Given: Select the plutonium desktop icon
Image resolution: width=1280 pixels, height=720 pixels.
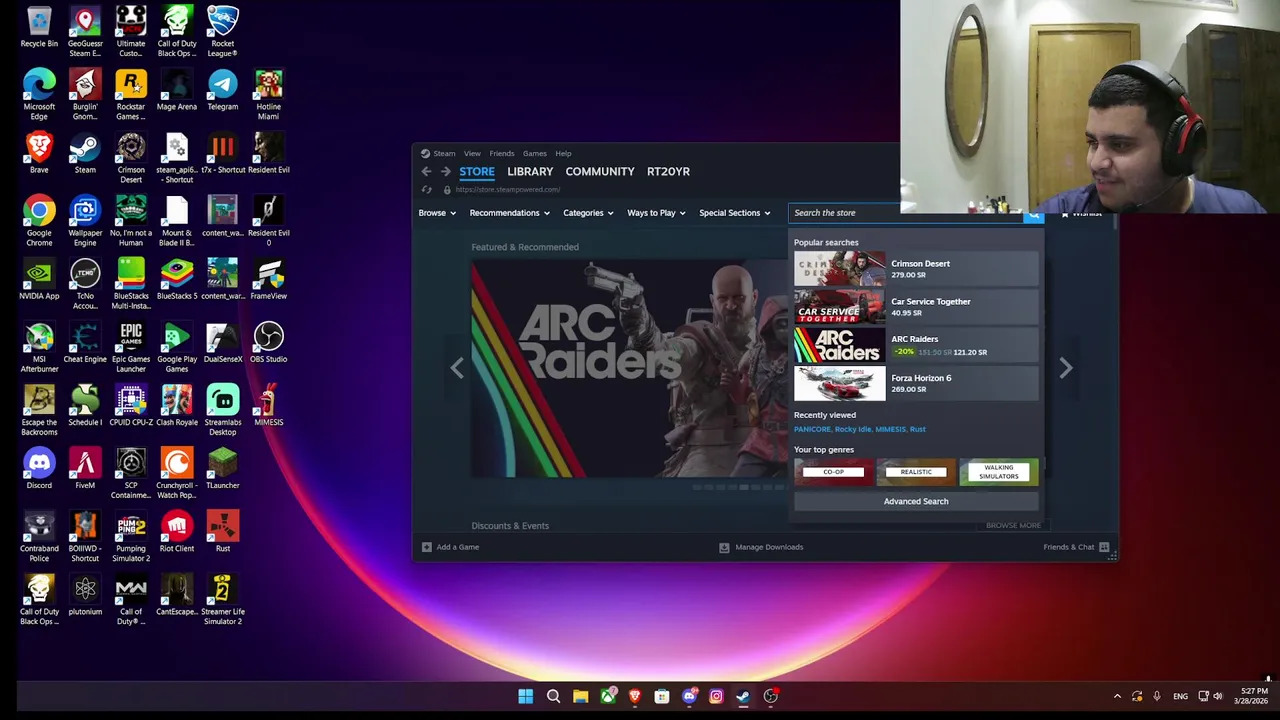Looking at the screenshot, I should pos(85,594).
